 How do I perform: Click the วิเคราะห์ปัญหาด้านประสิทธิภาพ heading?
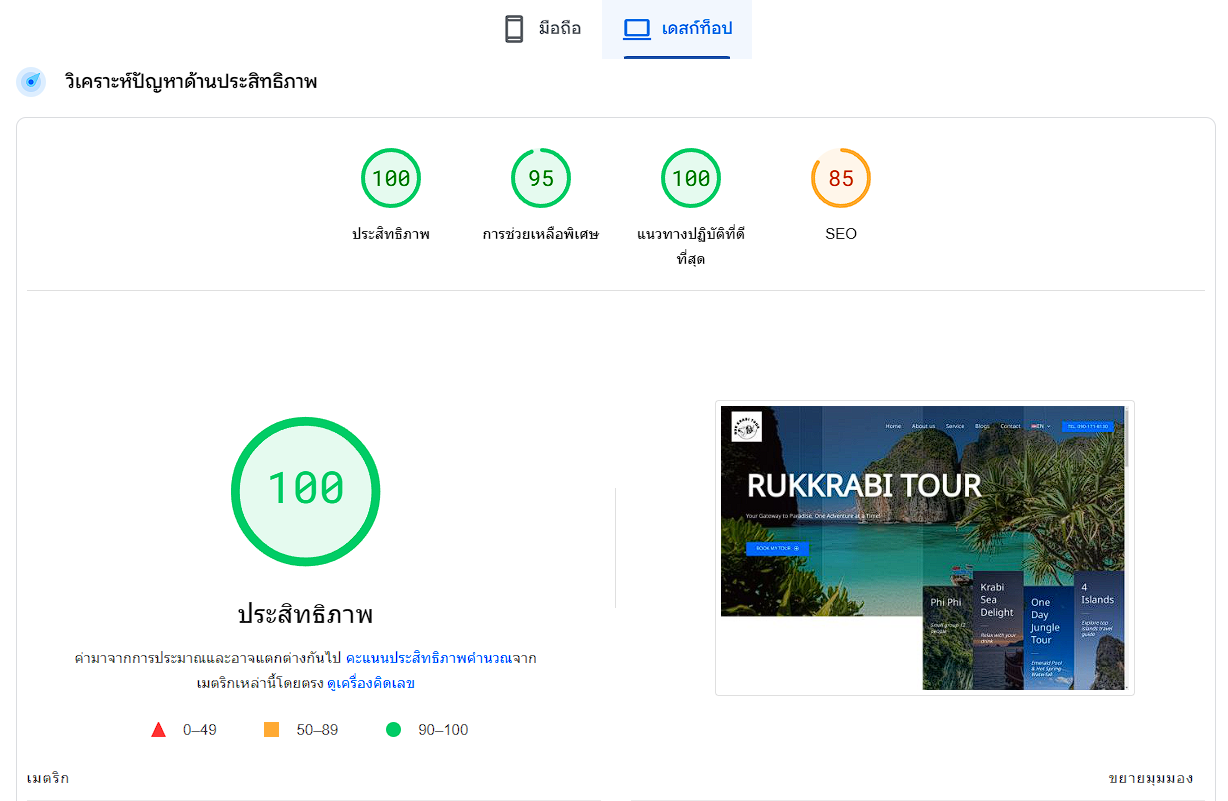point(191,82)
